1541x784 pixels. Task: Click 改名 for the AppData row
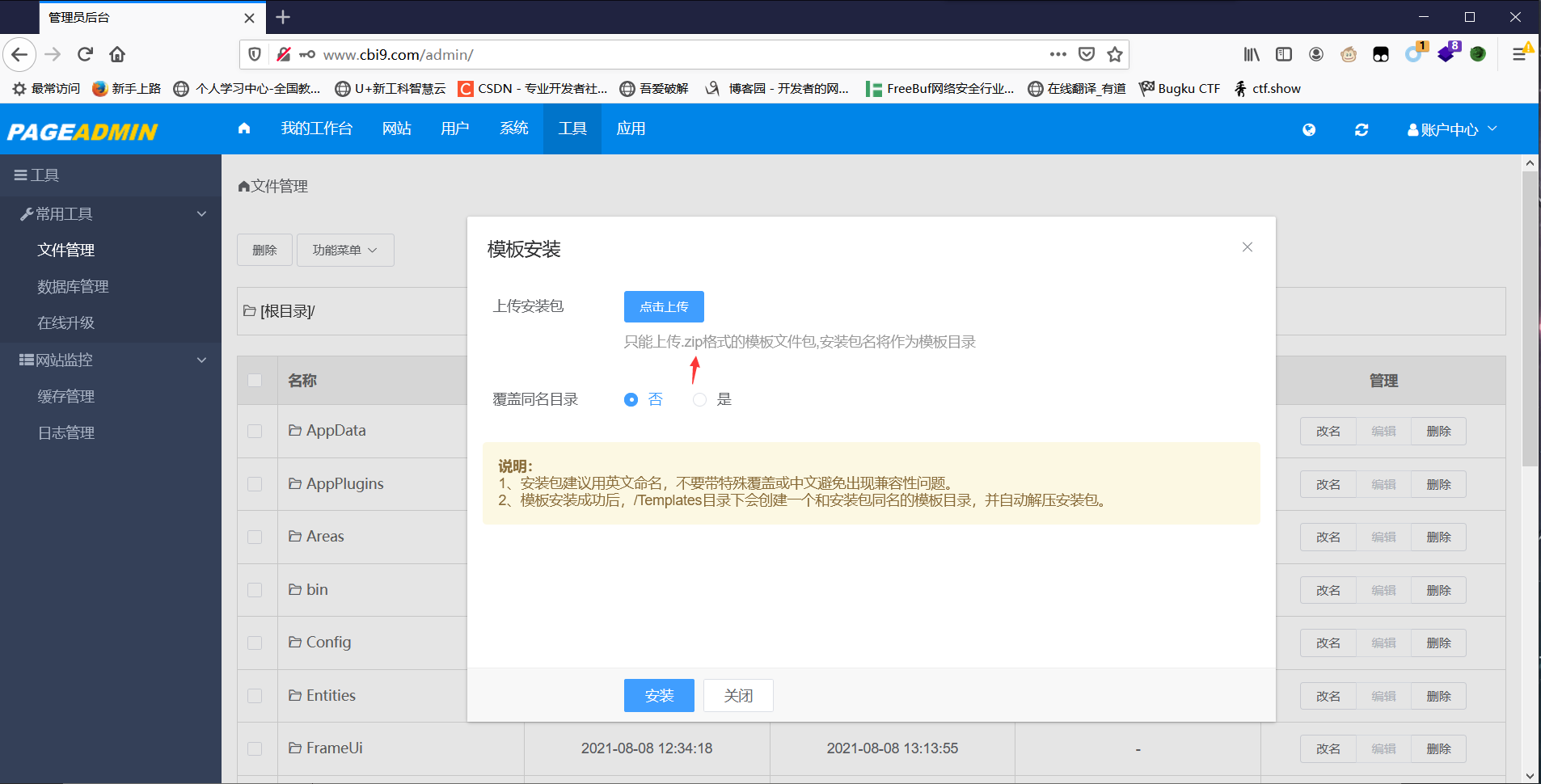pos(1328,431)
